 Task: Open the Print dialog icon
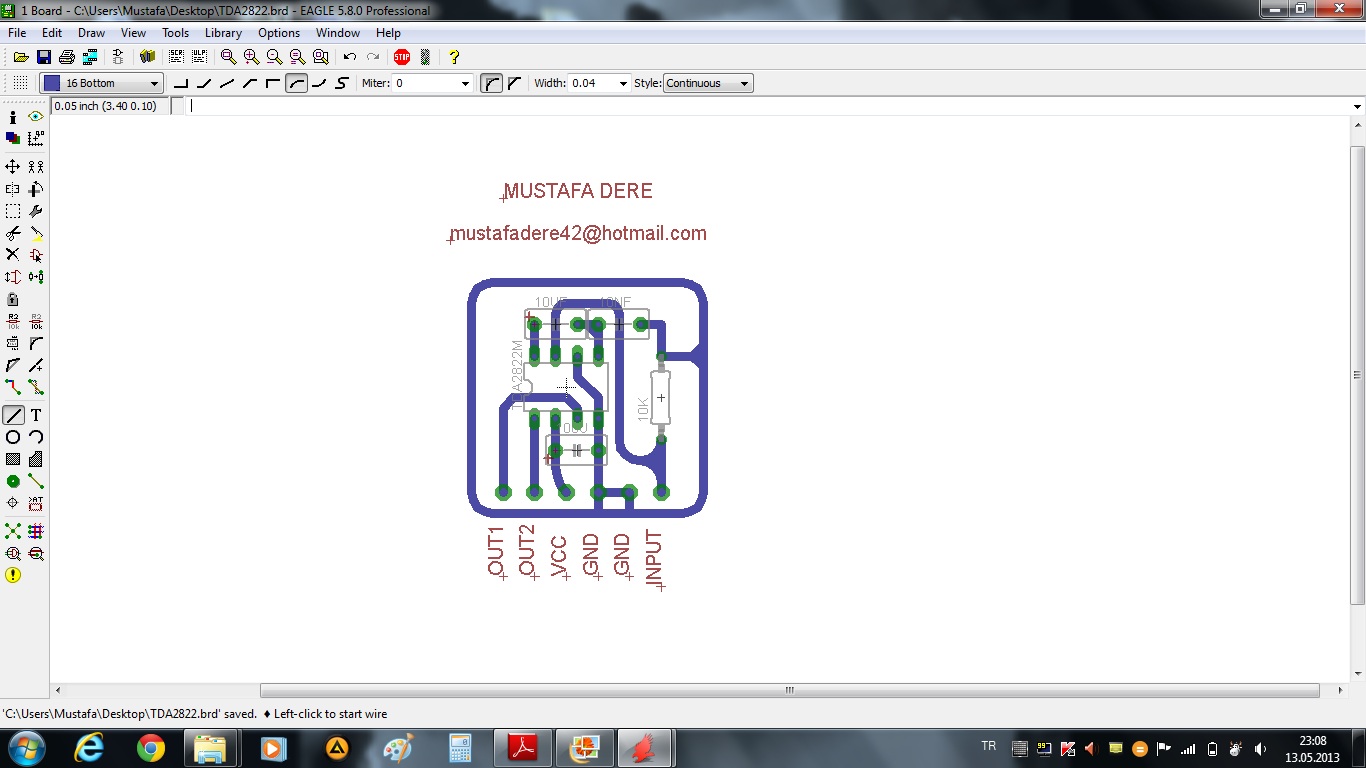pyautogui.click(x=66, y=57)
